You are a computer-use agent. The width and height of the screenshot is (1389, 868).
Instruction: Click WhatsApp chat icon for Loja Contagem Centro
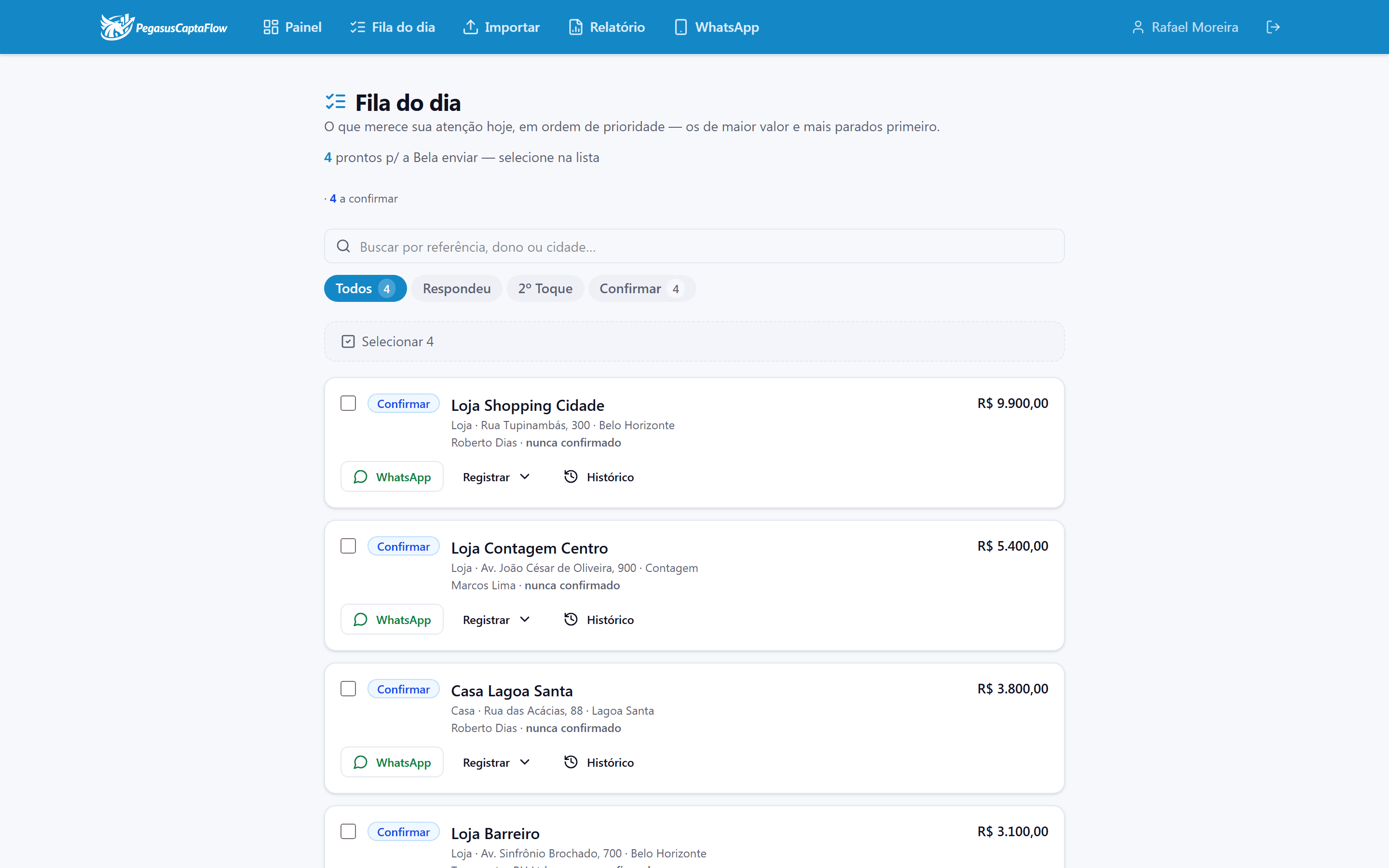pyautogui.click(x=360, y=620)
